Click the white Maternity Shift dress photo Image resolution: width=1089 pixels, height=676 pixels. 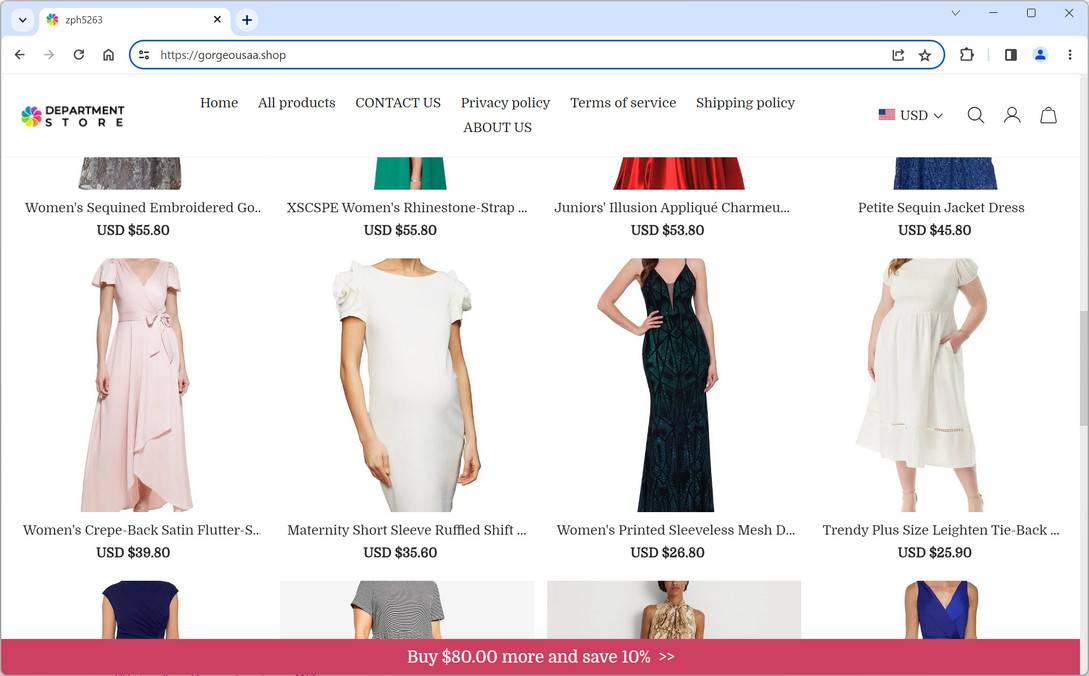(407, 385)
